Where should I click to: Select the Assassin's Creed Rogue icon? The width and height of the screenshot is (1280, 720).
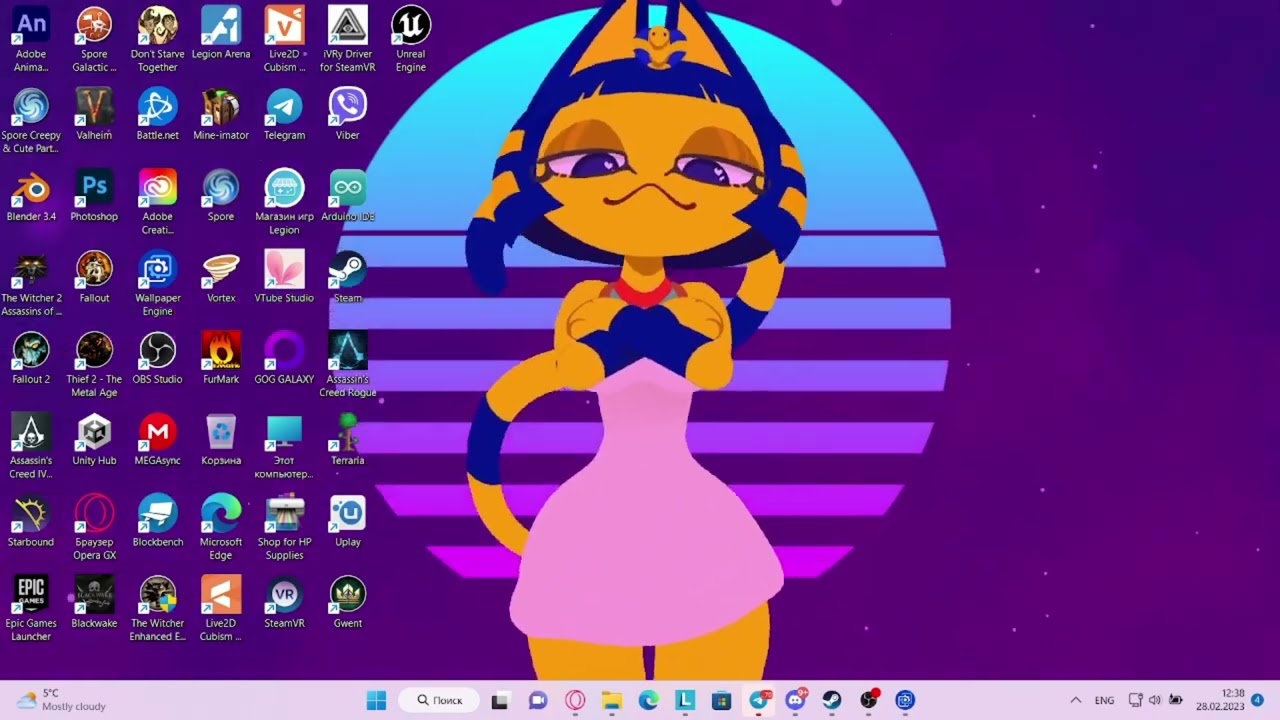[x=347, y=365]
